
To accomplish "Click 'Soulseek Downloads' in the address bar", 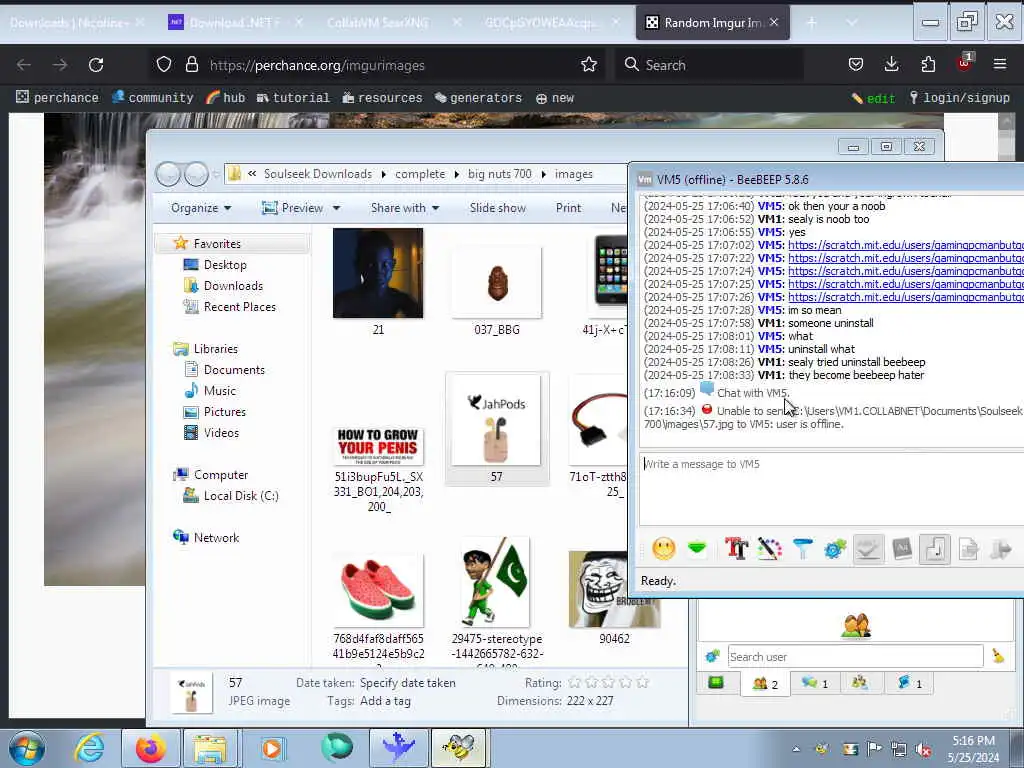I will pos(317,174).
